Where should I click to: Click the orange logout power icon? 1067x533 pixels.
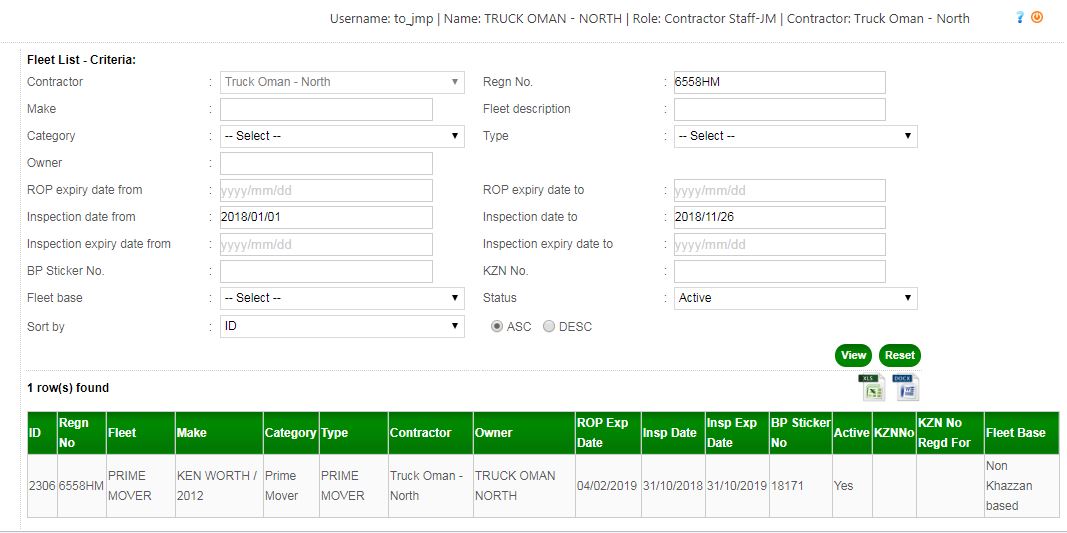pyautogui.click(x=1037, y=18)
